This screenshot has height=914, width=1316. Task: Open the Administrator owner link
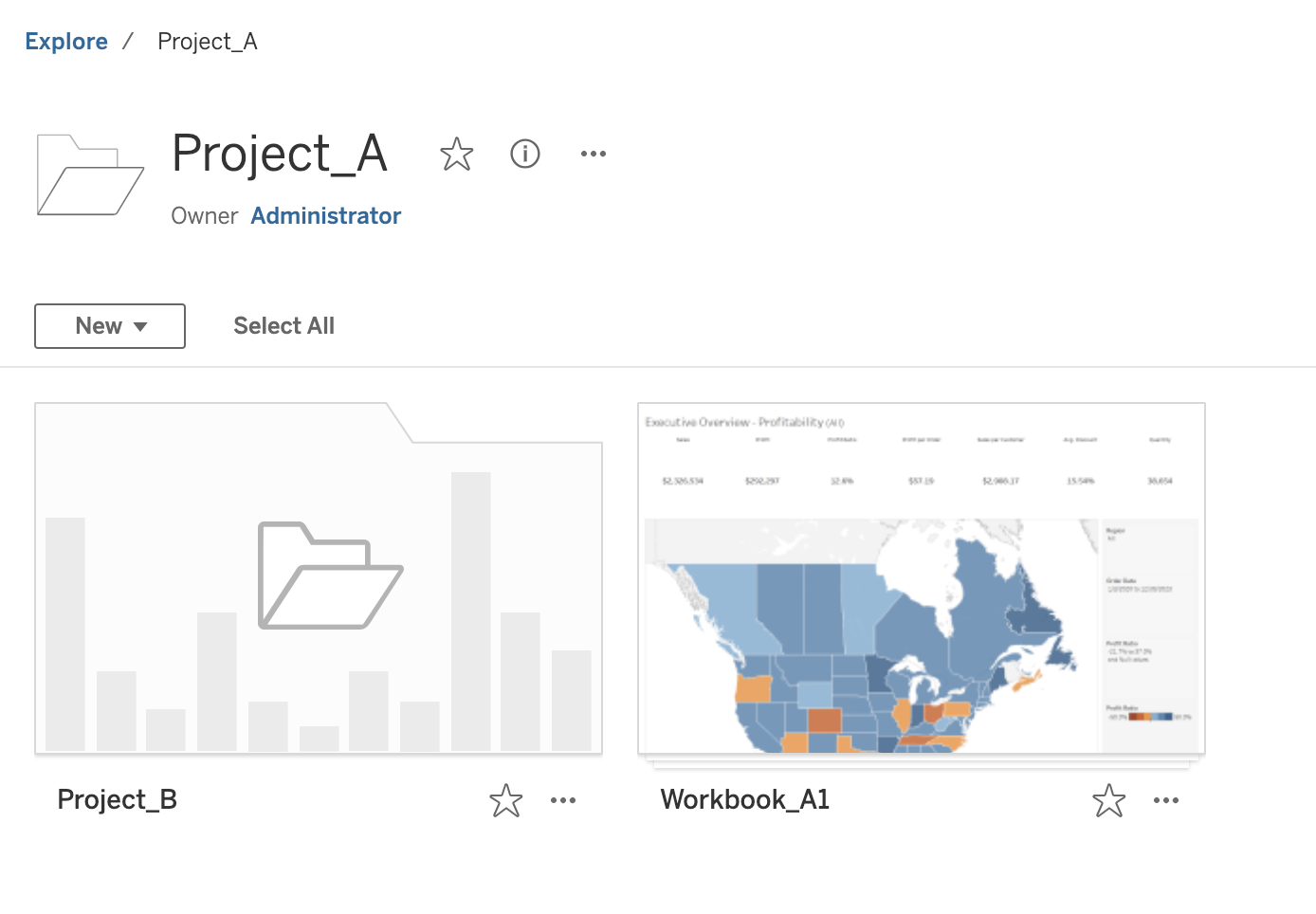326,216
